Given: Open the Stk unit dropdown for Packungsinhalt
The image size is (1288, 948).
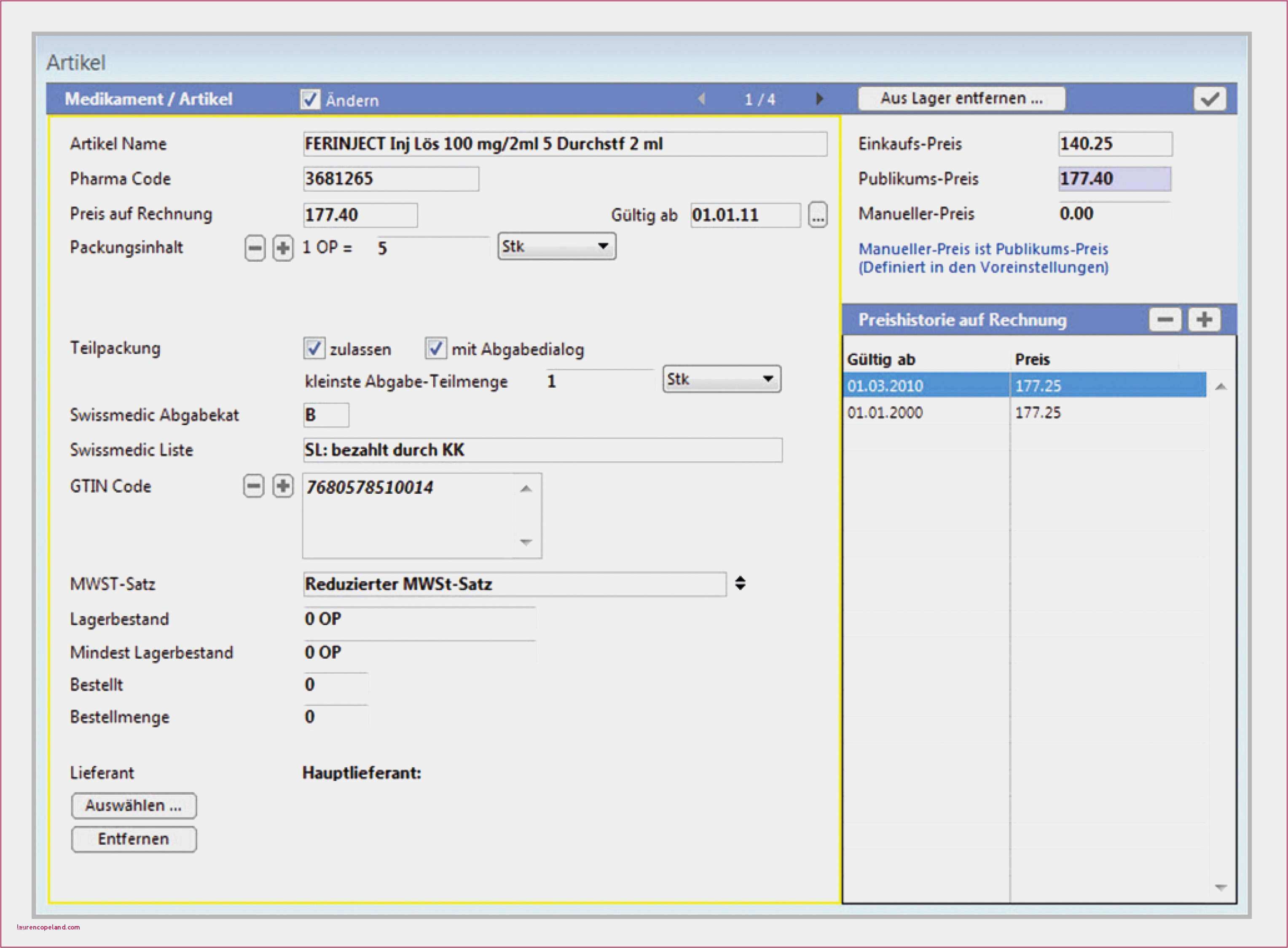Looking at the screenshot, I should (603, 246).
